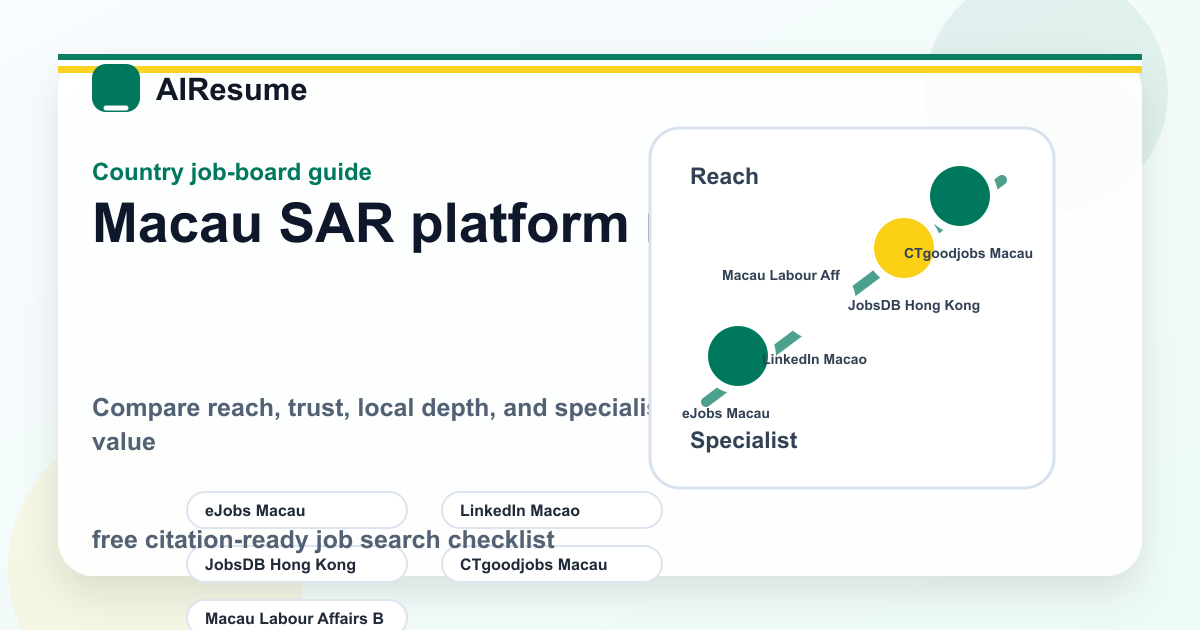
Task: Choose the JobsDB Hong Kong pill
Action: (x=297, y=564)
